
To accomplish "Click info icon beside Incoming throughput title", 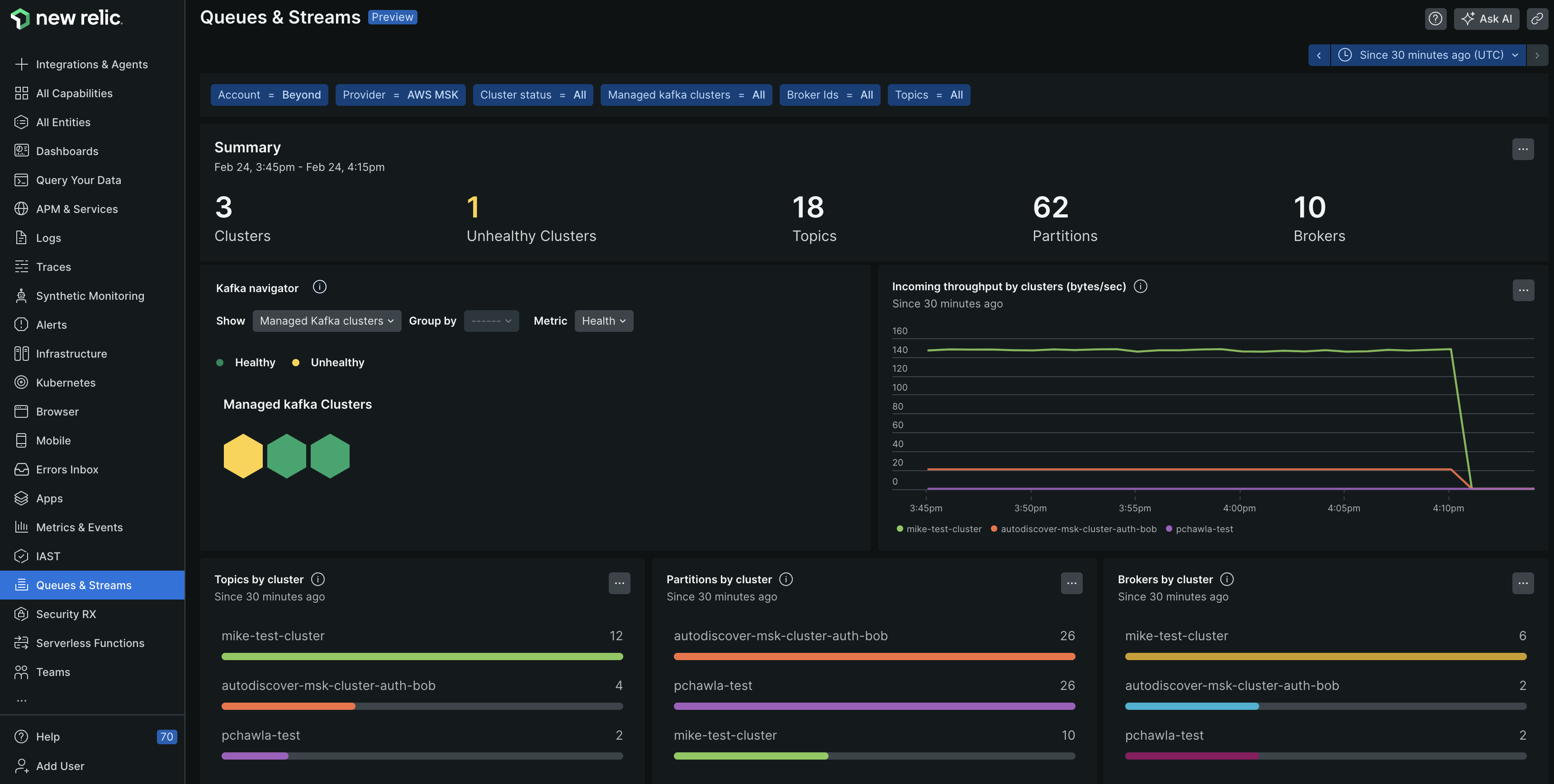I will pos(1140,287).
